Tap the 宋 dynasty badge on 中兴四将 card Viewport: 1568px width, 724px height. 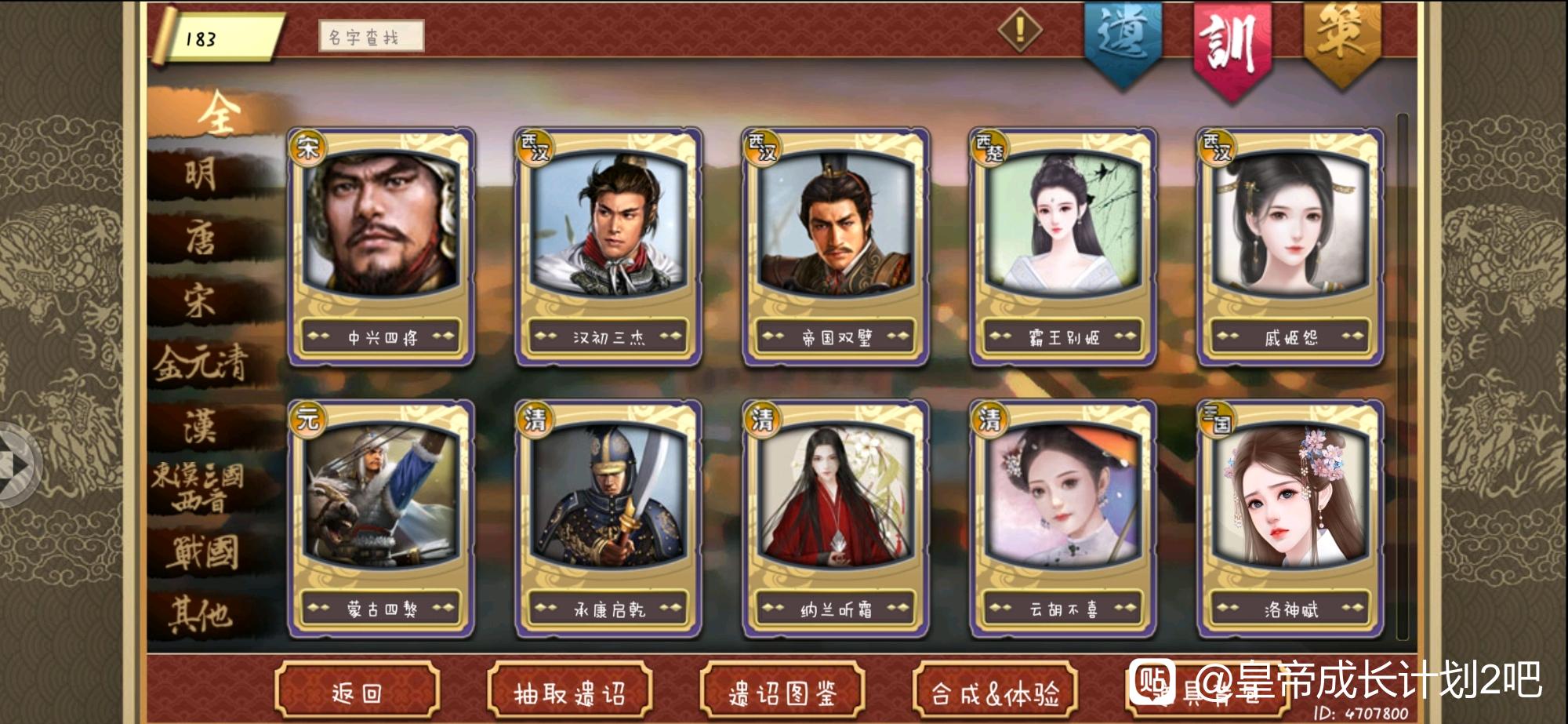[x=307, y=147]
